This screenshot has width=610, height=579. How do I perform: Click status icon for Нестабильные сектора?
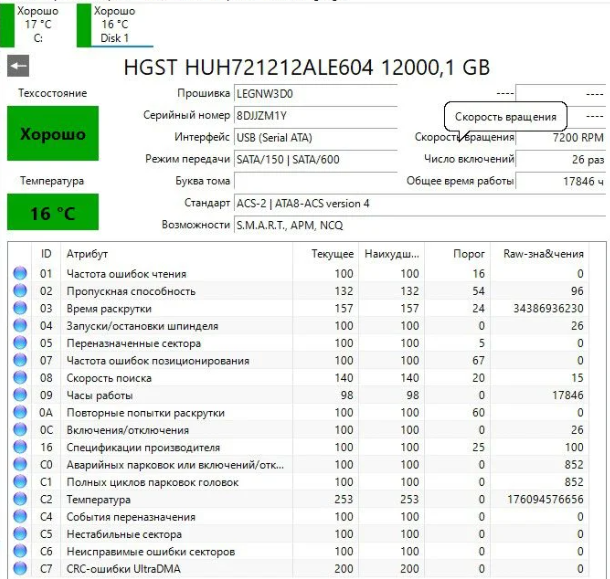pos(20,533)
